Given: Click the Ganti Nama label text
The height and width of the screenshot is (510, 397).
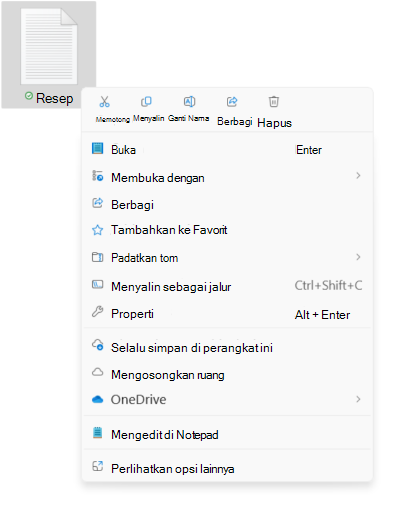Looking at the screenshot, I should pyautogui.click(x=188, y=118).
